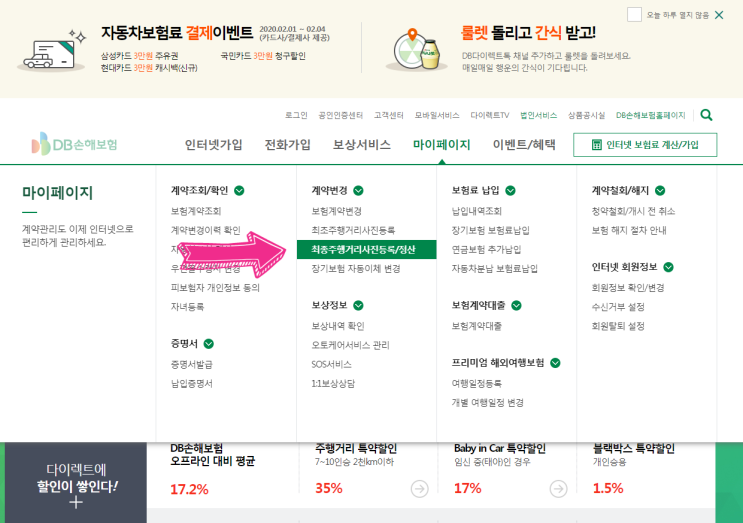Select 보험계약조회 menu entry
This screenshot has width=743, height=523.
pyautogui.click(x=196, y=211)
